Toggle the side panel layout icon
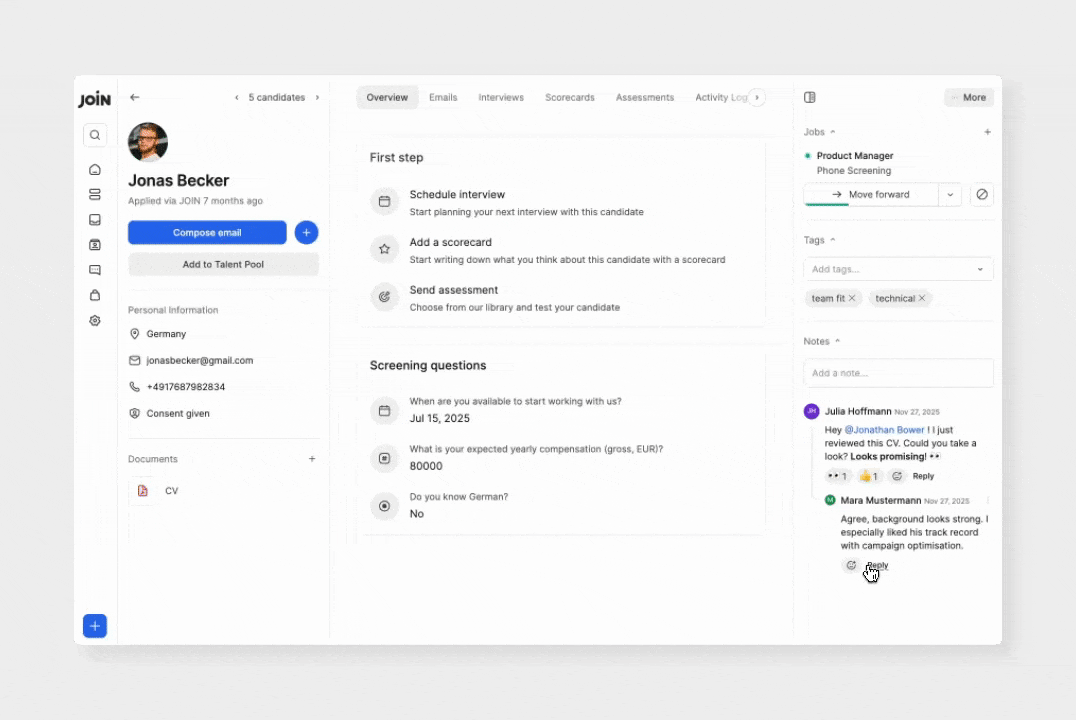Screen dimensions: 1076x720 click(810, 98)
